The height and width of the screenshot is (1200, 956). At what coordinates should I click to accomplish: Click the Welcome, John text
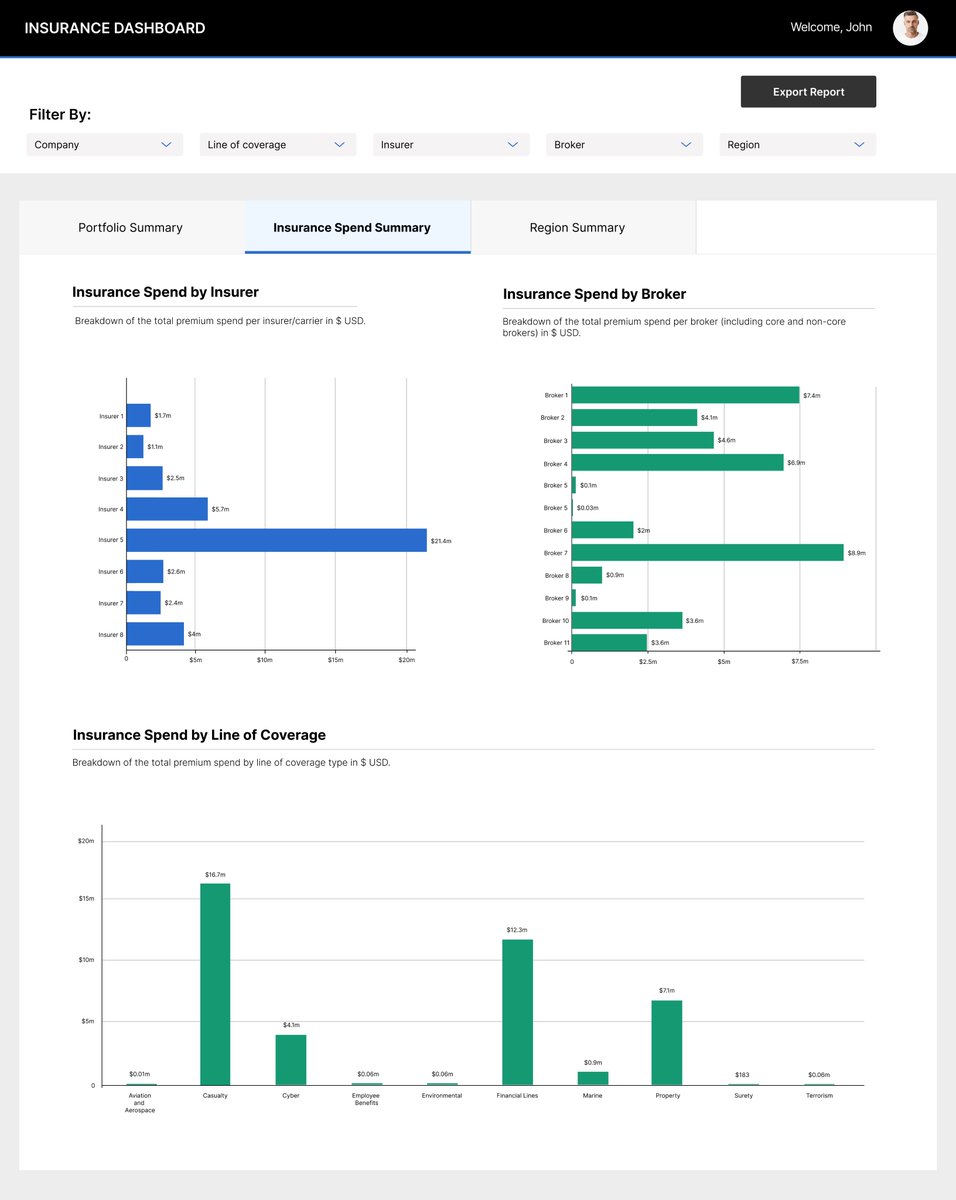[x=831, y=27]
